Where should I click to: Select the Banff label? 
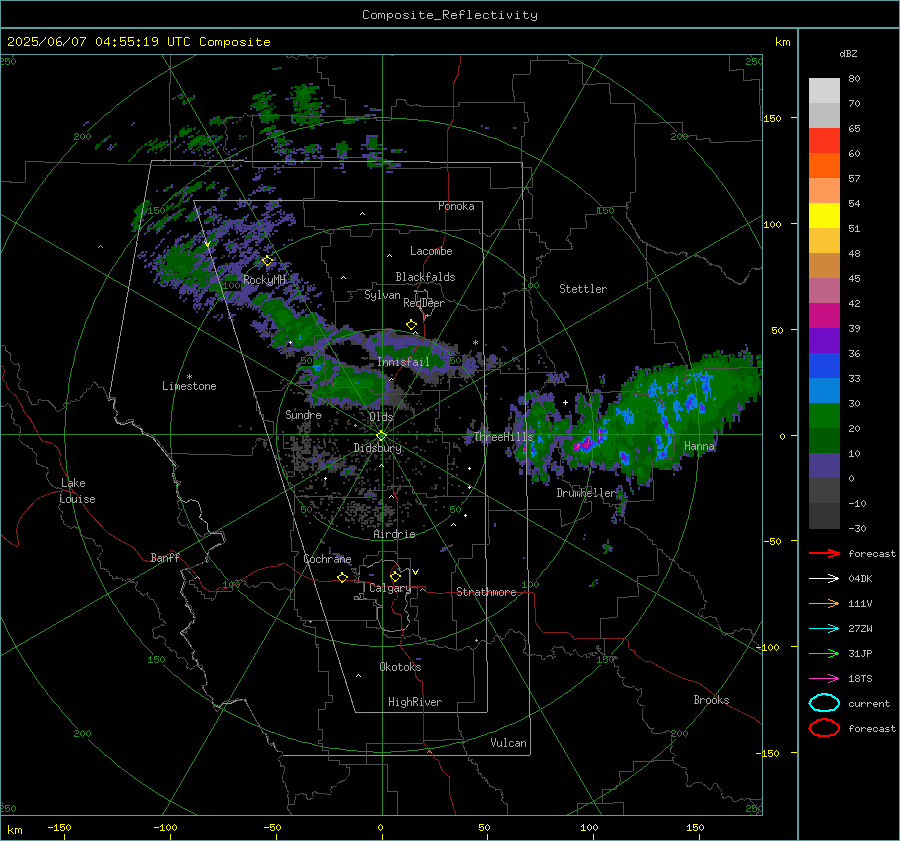pos(165,557)
